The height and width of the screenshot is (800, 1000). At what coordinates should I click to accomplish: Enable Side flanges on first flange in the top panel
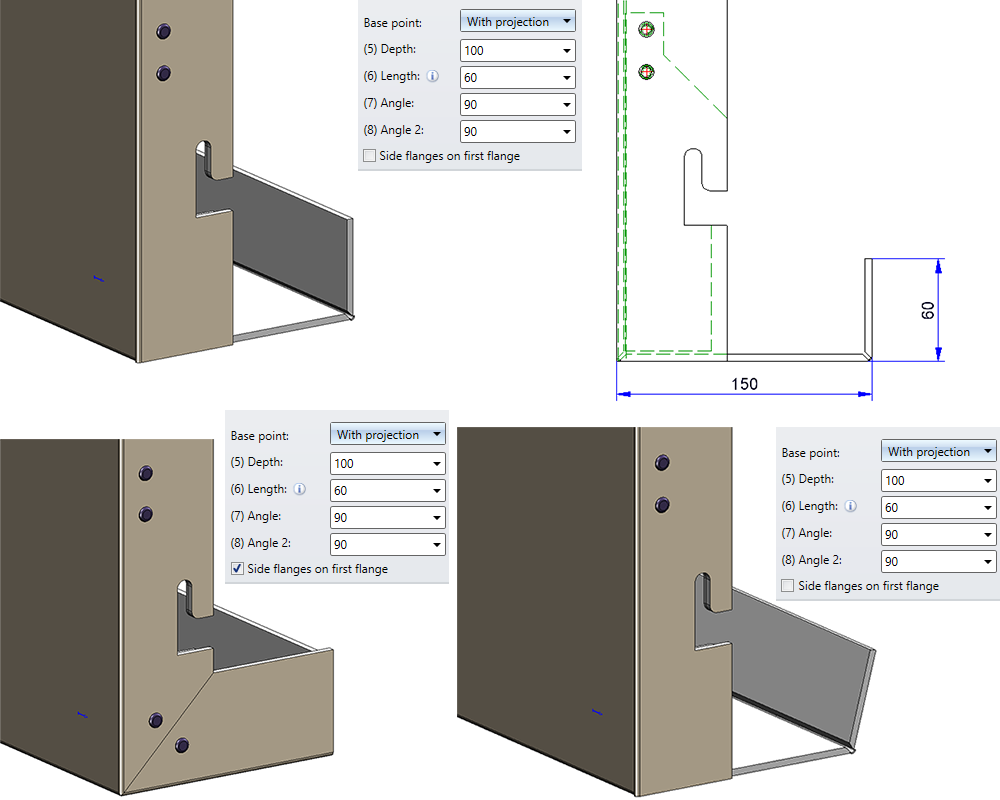click(x=369, y=156)
